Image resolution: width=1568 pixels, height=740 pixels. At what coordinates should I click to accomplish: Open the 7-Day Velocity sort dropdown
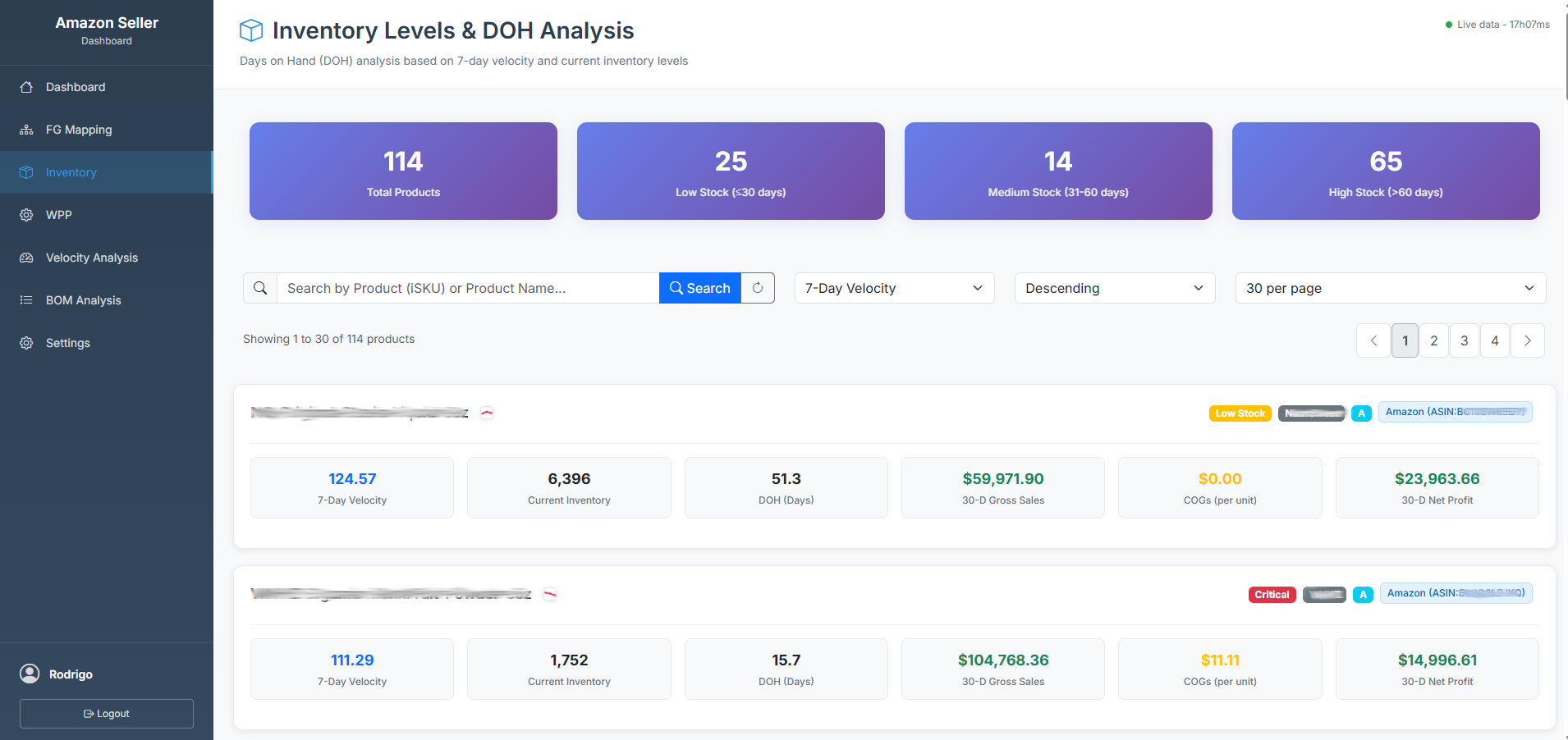(893, 288)
